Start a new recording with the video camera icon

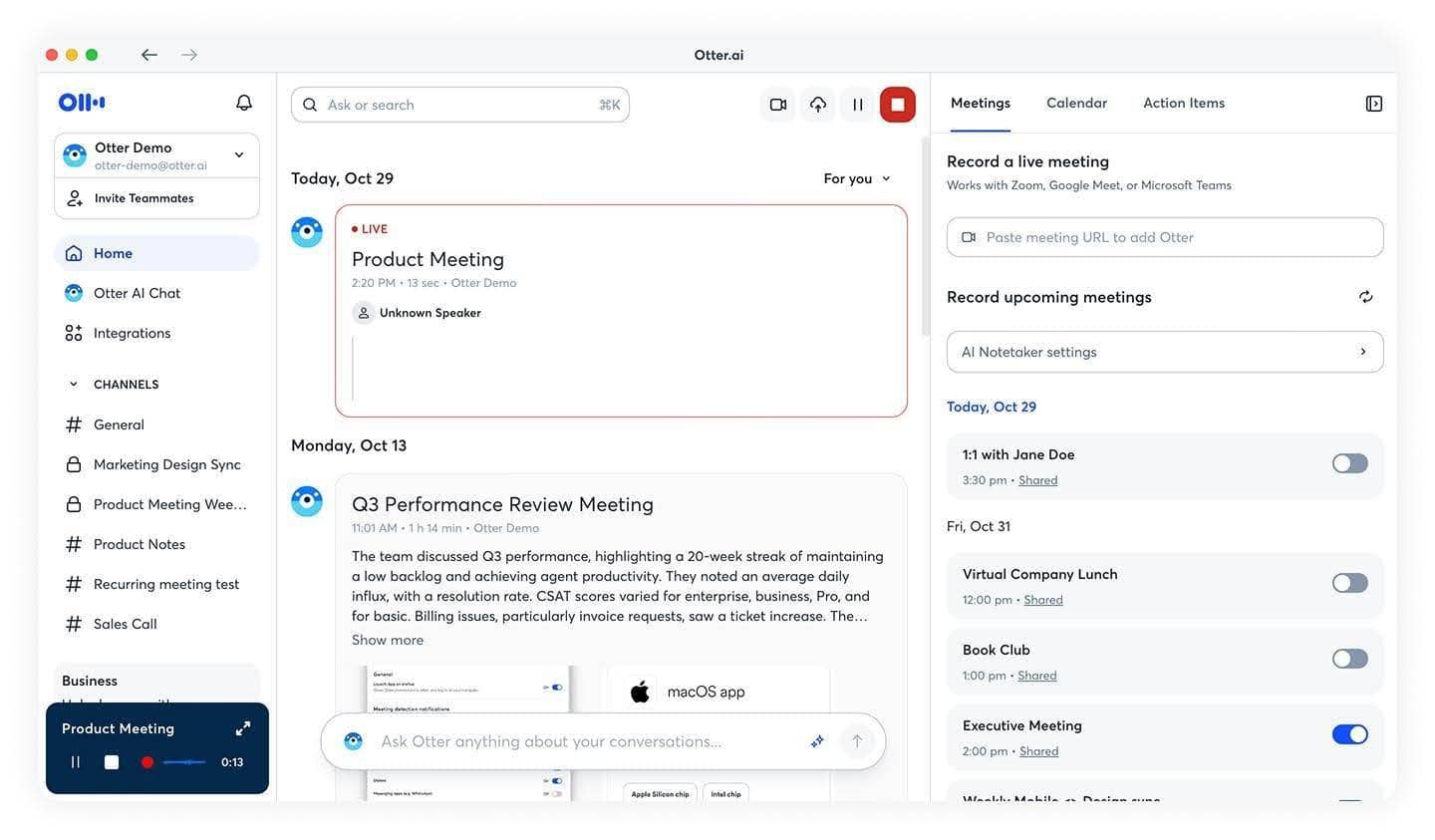pos(777,103)
